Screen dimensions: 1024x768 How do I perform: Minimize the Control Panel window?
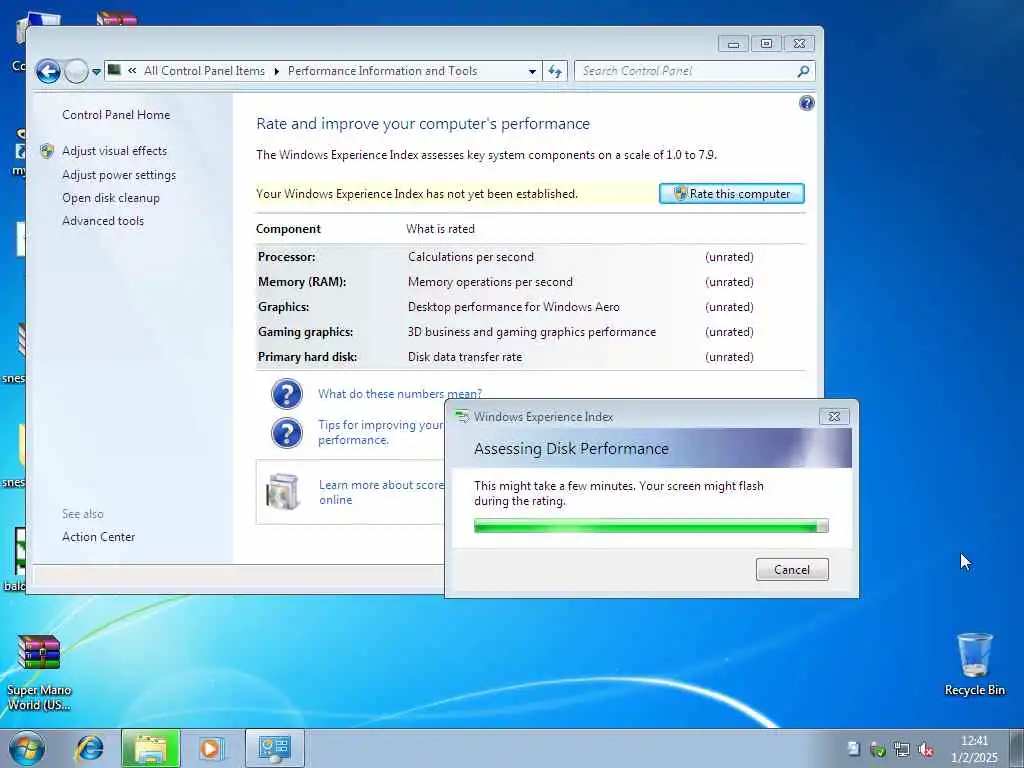tap(733, 44)
